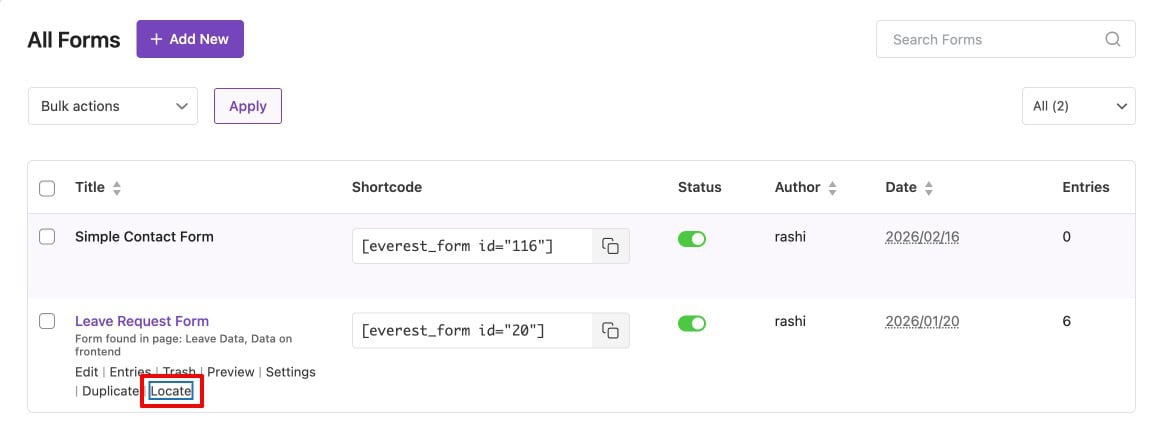Click entries count 6
This screenshot has height=429, width=1156.
1067,321
